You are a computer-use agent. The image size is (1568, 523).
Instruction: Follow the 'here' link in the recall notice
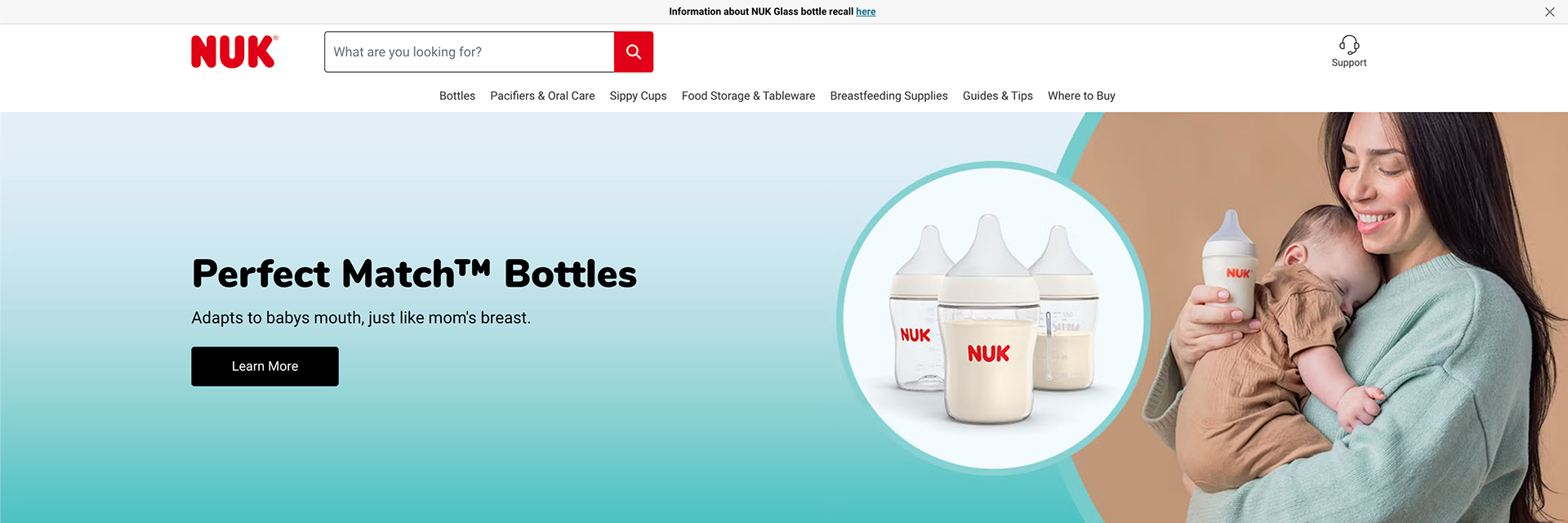coord(866,11)
